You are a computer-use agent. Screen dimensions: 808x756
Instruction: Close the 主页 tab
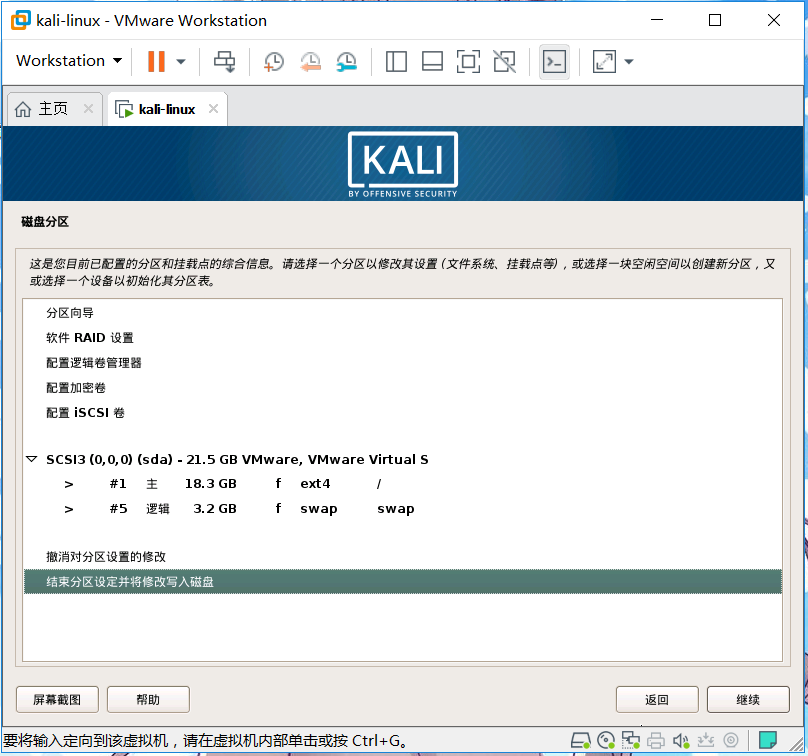[89, 109]
